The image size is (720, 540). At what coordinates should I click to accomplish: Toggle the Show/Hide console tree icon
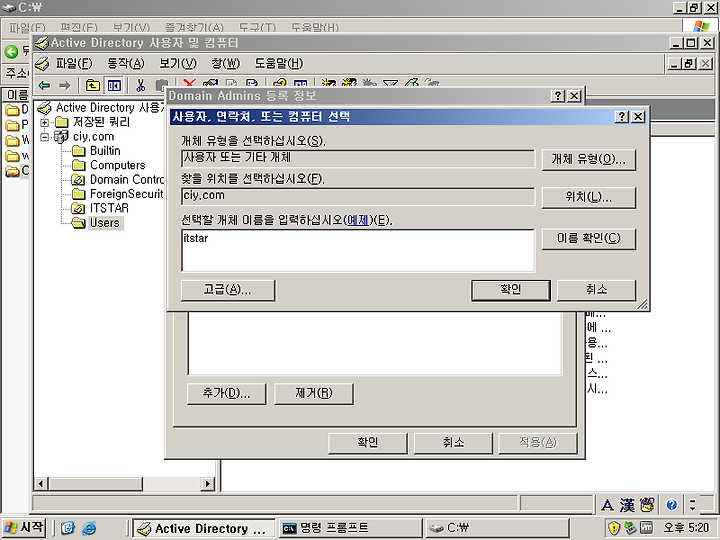(113, 85)
